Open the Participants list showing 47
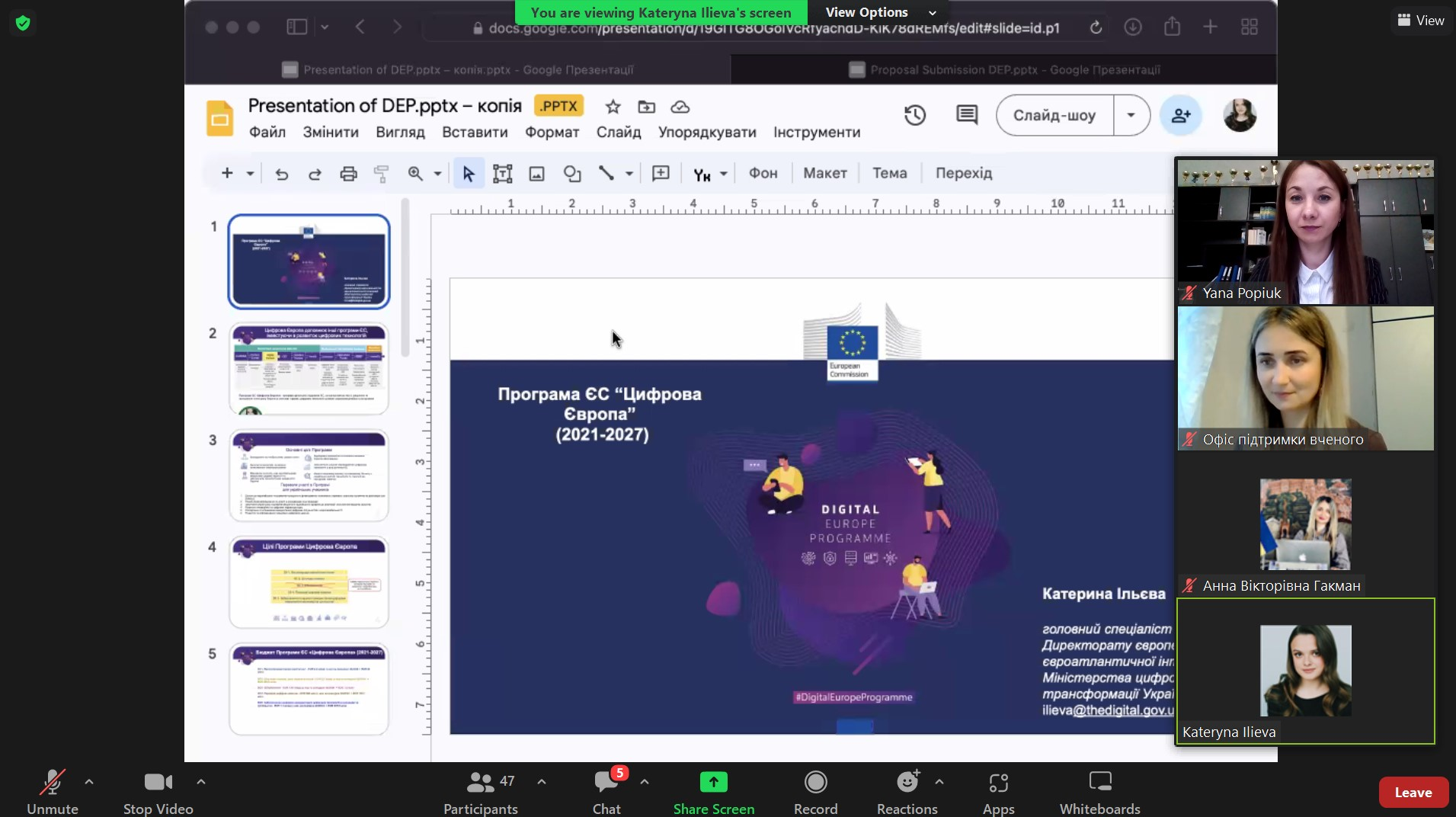1456x817 pixels. click(481, 793)
